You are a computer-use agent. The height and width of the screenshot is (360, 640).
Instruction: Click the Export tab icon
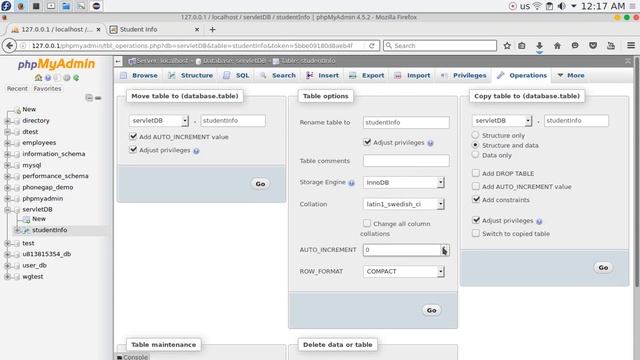[353, 76]
